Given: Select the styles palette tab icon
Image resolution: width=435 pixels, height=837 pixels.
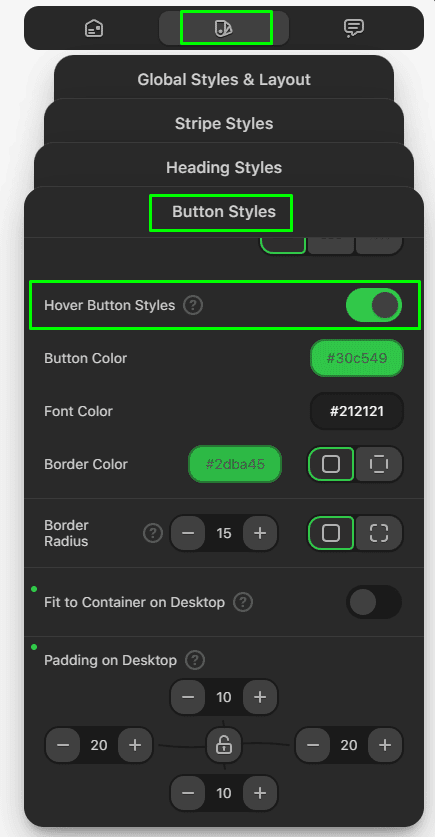Looking at the screenshot, I should tap(224, 28).
